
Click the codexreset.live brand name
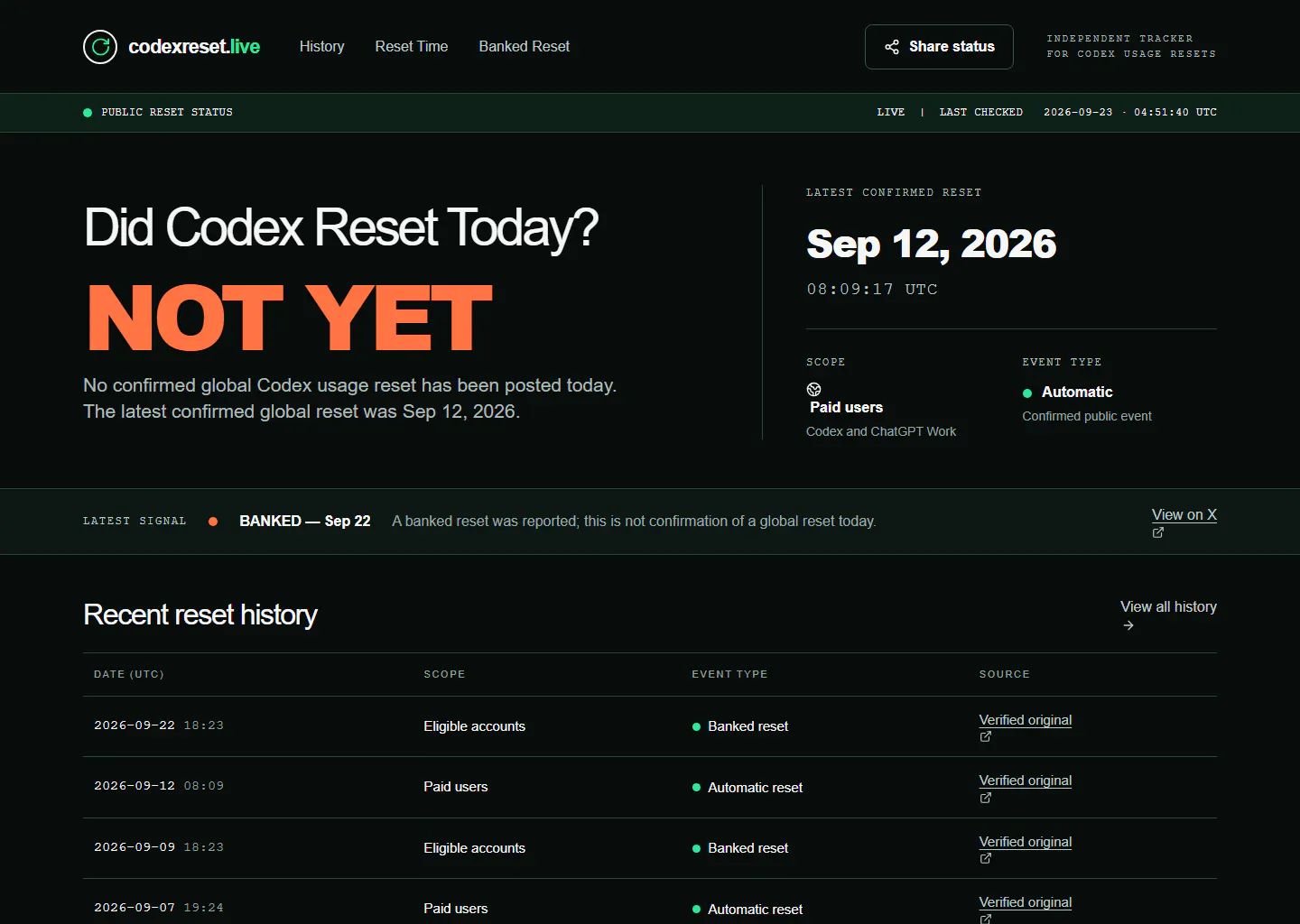coord(194,47)
